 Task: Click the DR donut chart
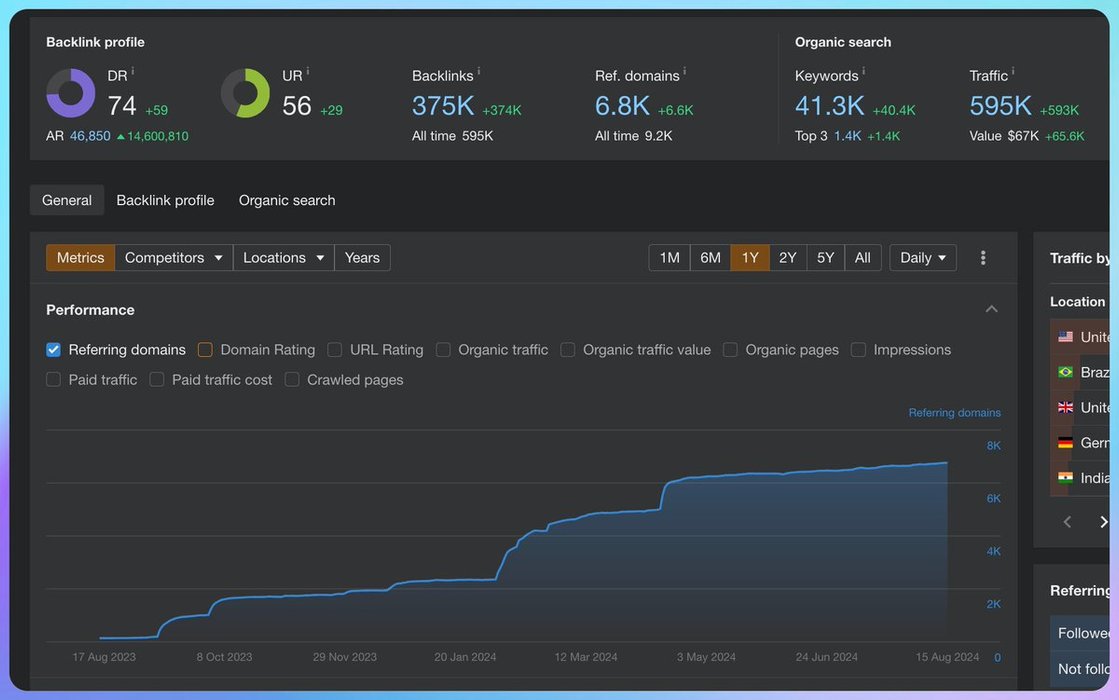pyautogui.click(x=71, y=94)
